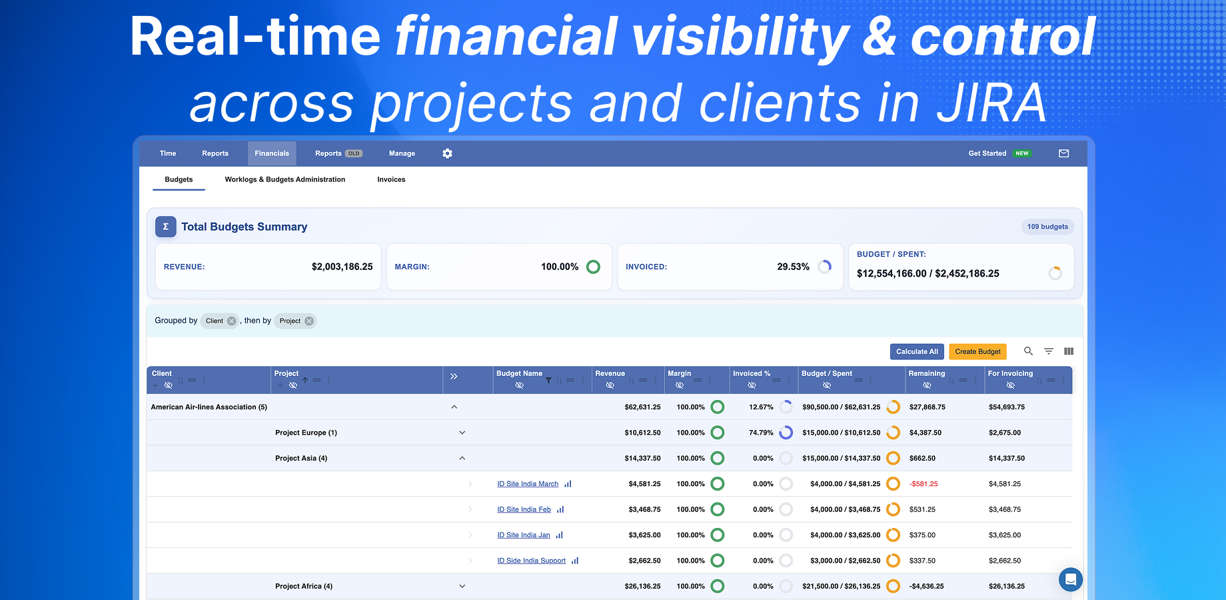
Task: Hide the Remaining column
Action: (x=927, y=385)
